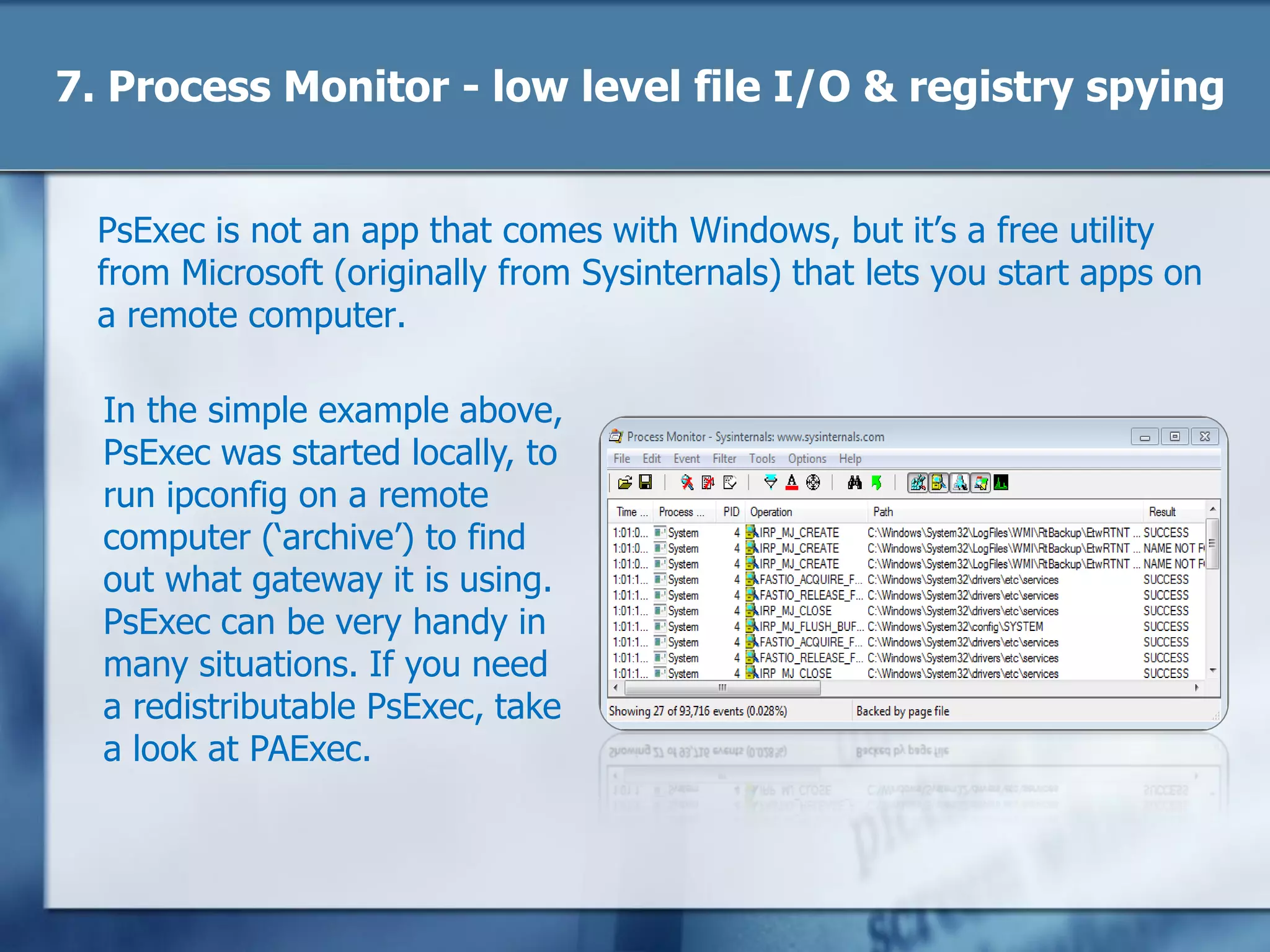1270x952 pixels.
Task: Close the Process Monitor window
Action: click(1205, 437)
